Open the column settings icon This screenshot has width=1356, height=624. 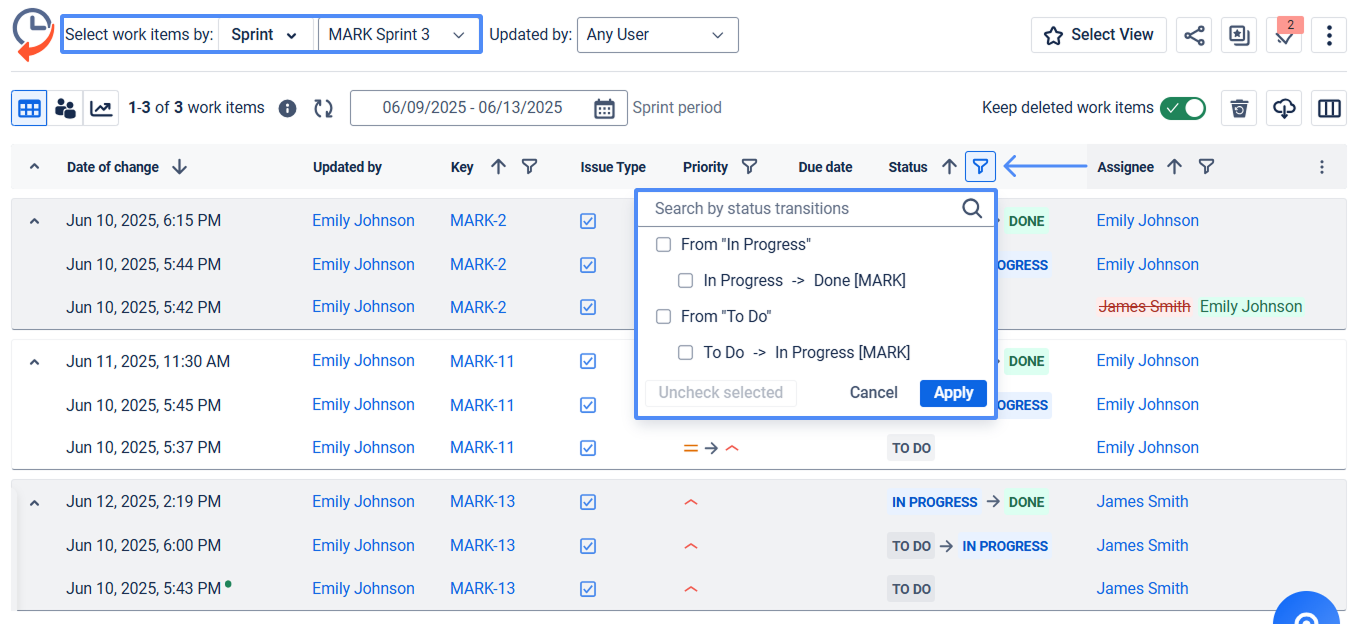pyautogui.click(x=1329, y=108)
